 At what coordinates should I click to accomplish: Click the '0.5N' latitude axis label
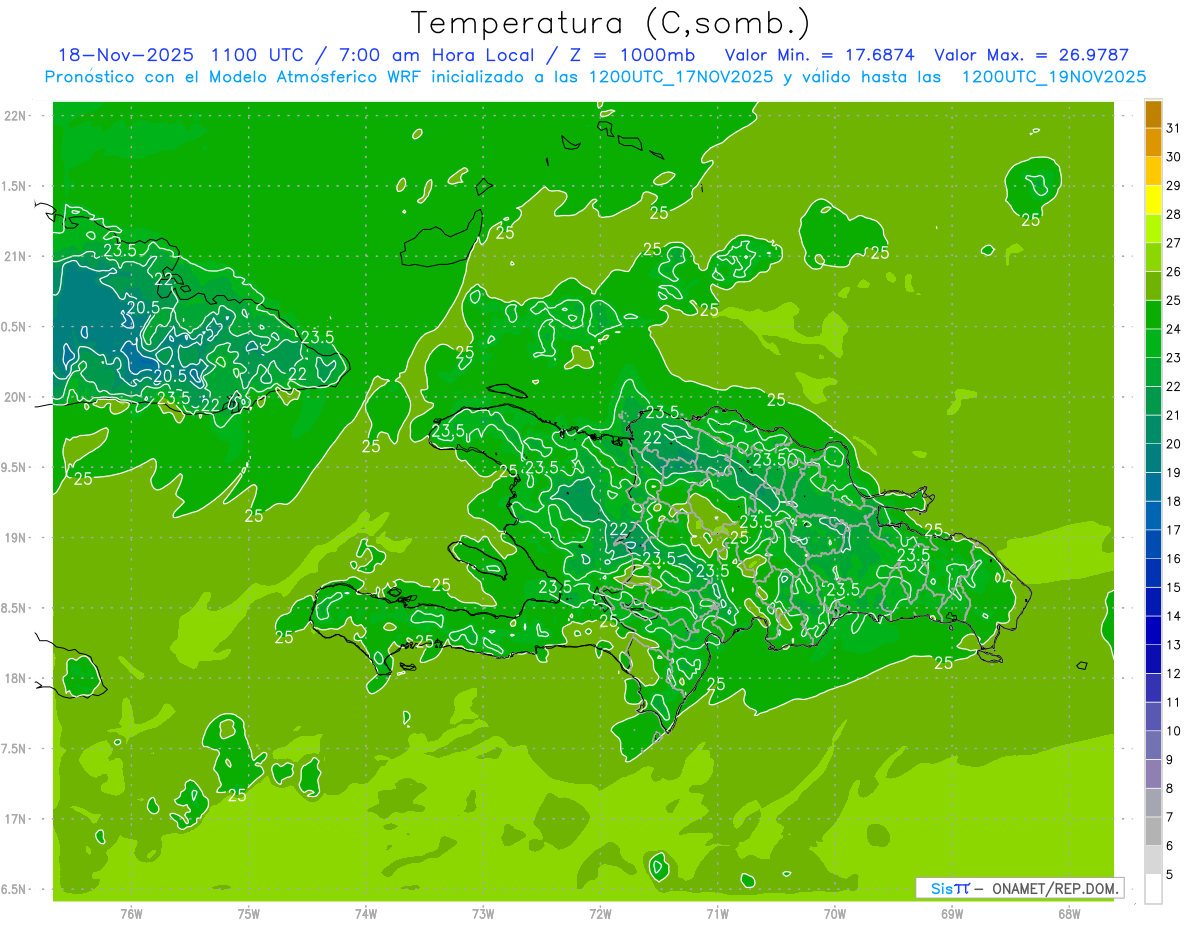click(x=13, y=327)
